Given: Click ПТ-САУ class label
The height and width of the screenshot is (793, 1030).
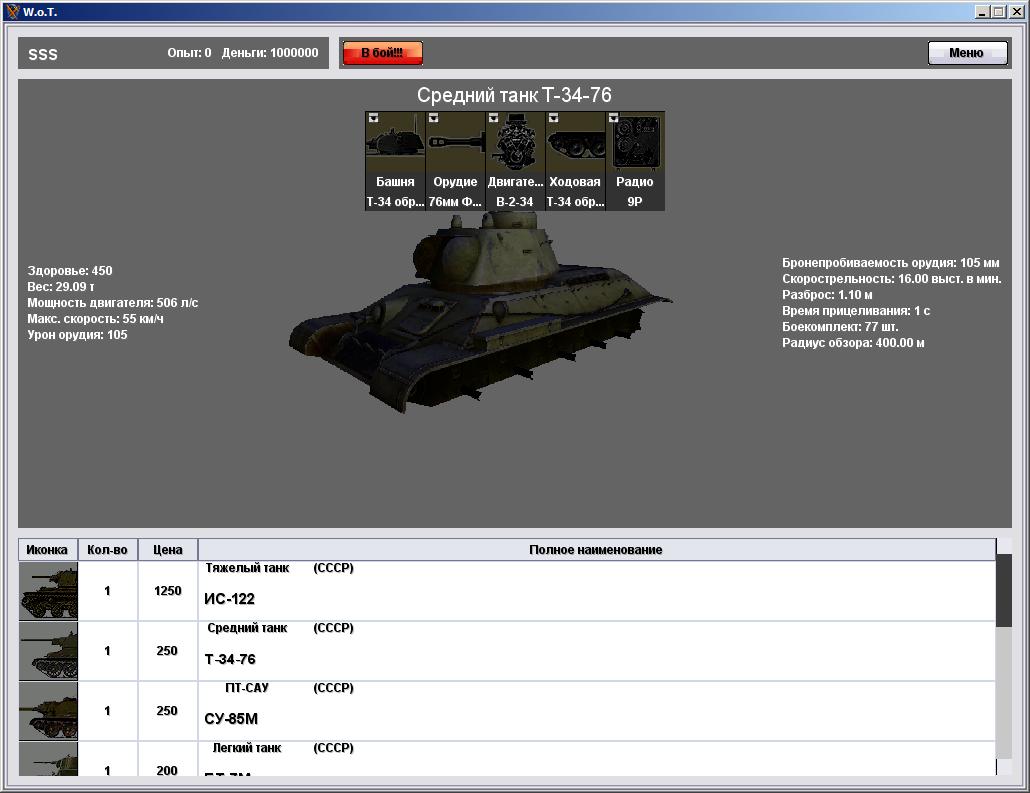Looking at the screenshot, I should (247, 688).
